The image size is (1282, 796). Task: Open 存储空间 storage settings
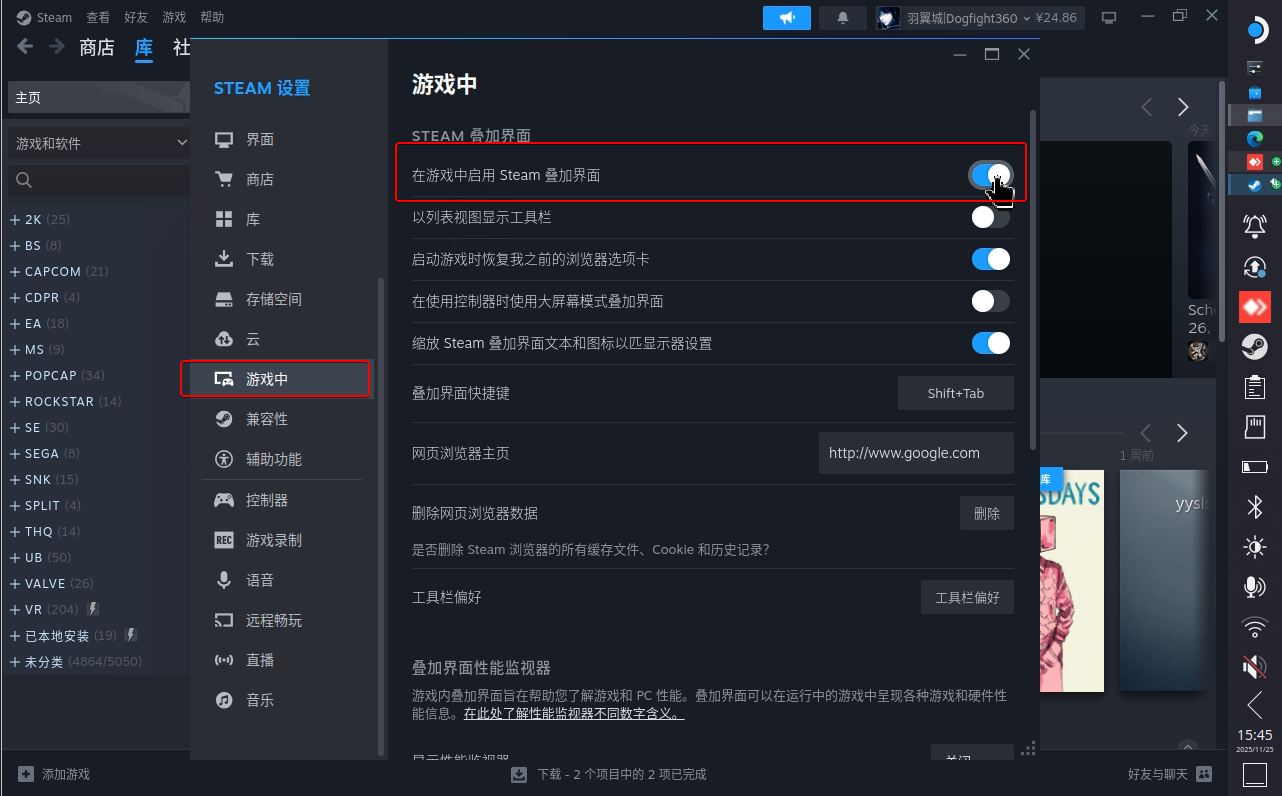coord(273,299)
